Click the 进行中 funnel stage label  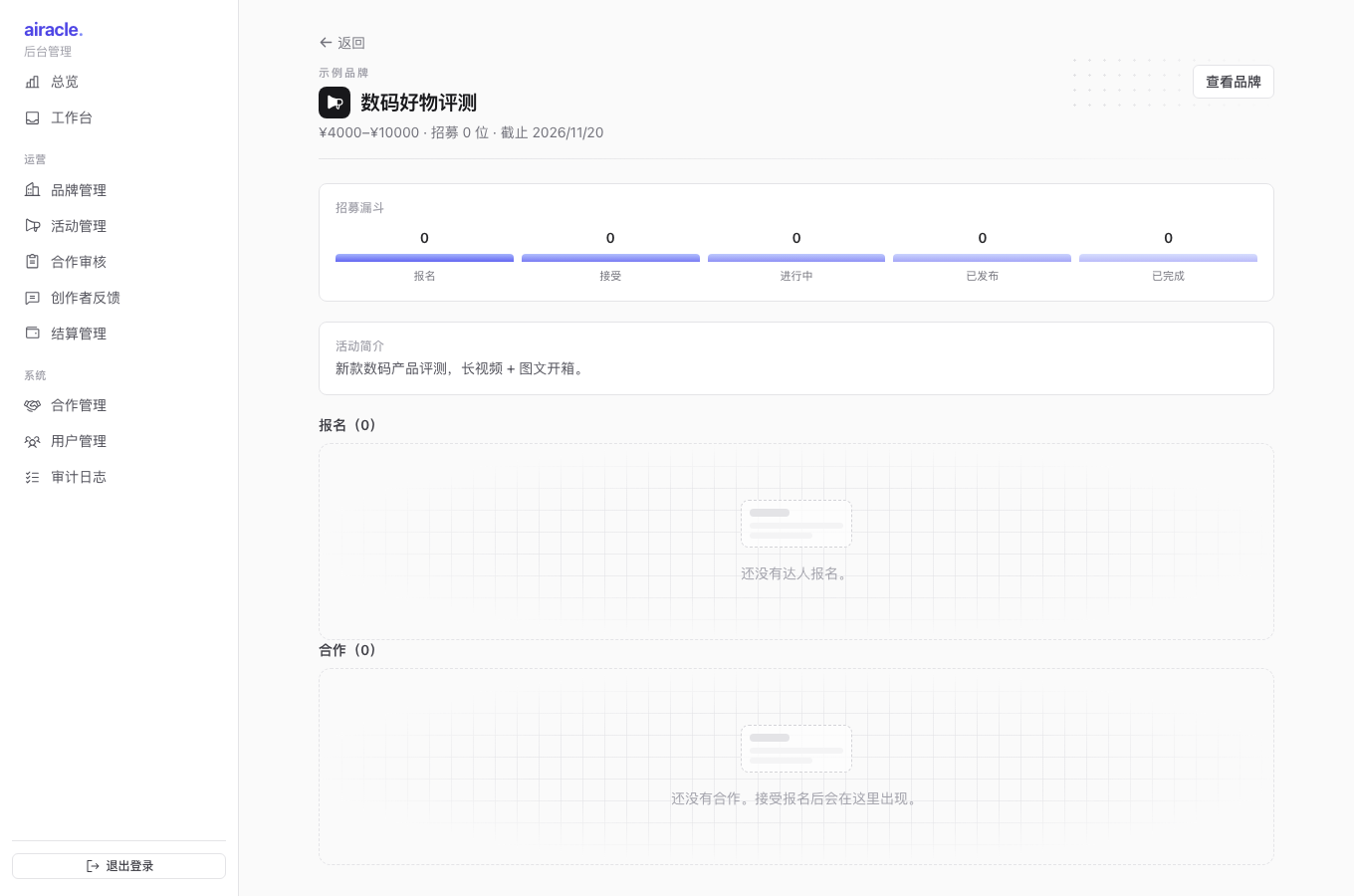click(796, 276)
